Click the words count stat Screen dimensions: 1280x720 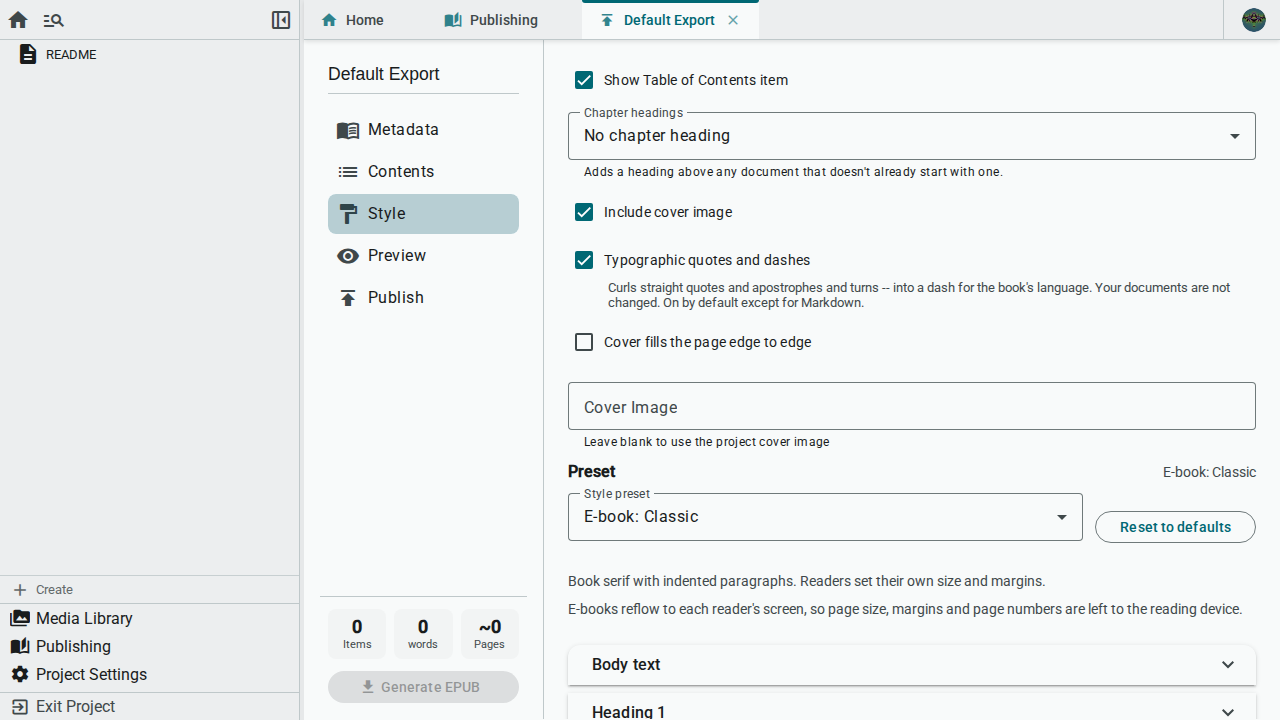(423, 634)
